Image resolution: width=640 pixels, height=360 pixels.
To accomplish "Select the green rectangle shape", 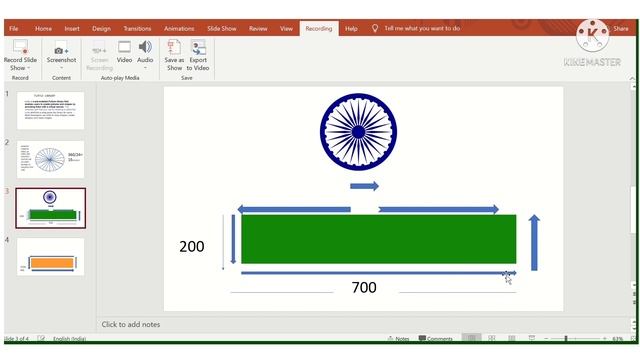I will coord(379,239).
